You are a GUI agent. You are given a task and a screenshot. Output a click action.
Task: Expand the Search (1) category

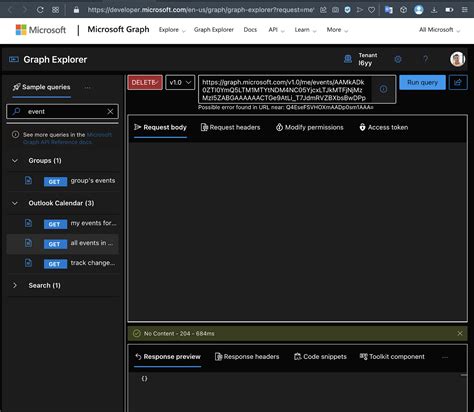[x=15, y=285]
